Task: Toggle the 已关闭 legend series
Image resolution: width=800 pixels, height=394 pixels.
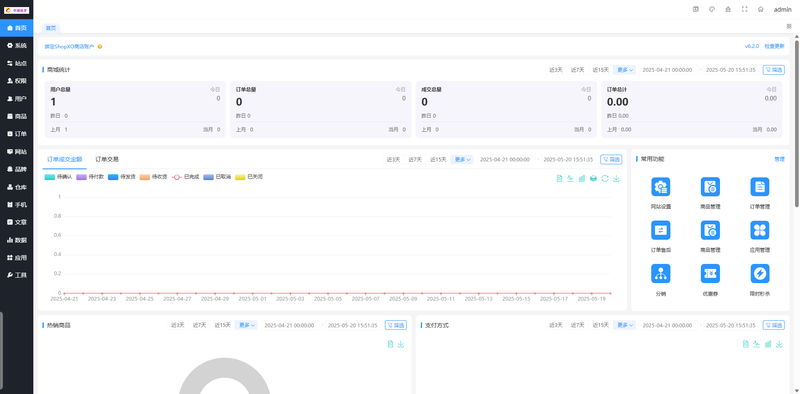Action: pyautogui.click(x=248, y=177)
